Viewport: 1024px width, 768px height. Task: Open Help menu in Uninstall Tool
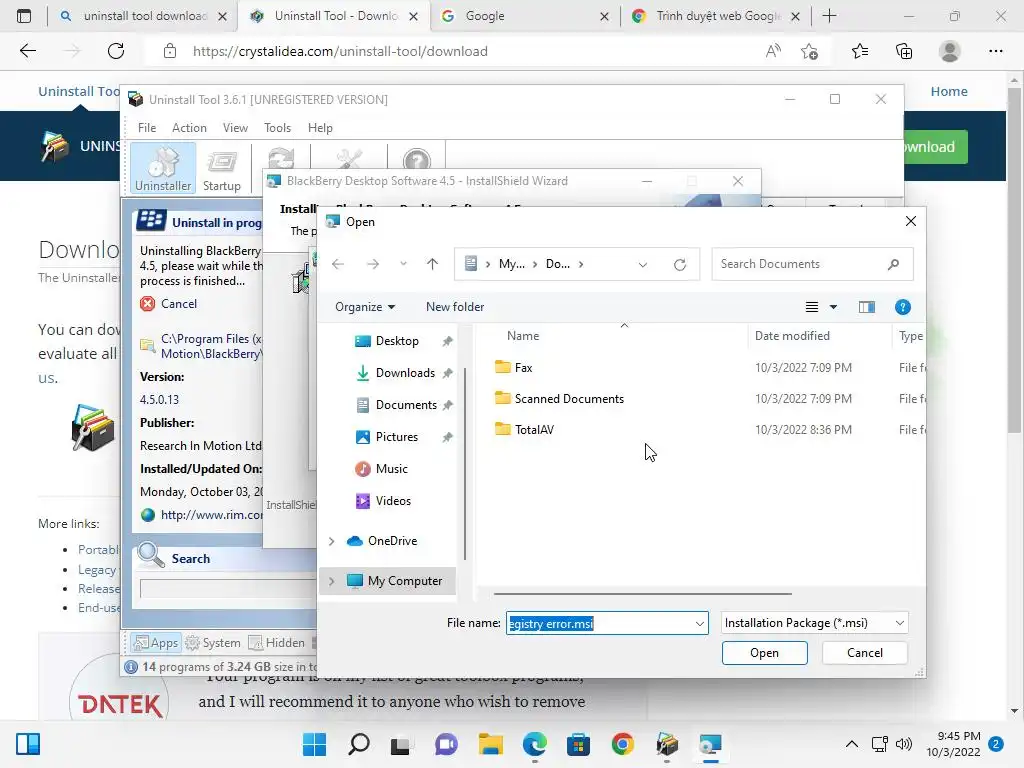pyautogui.click(x=320, y=128)
